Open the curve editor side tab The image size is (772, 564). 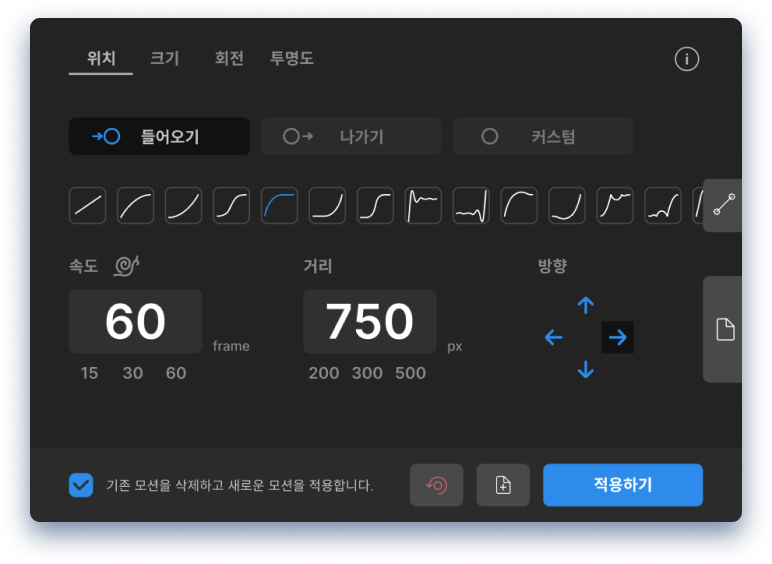coord(723,205)
